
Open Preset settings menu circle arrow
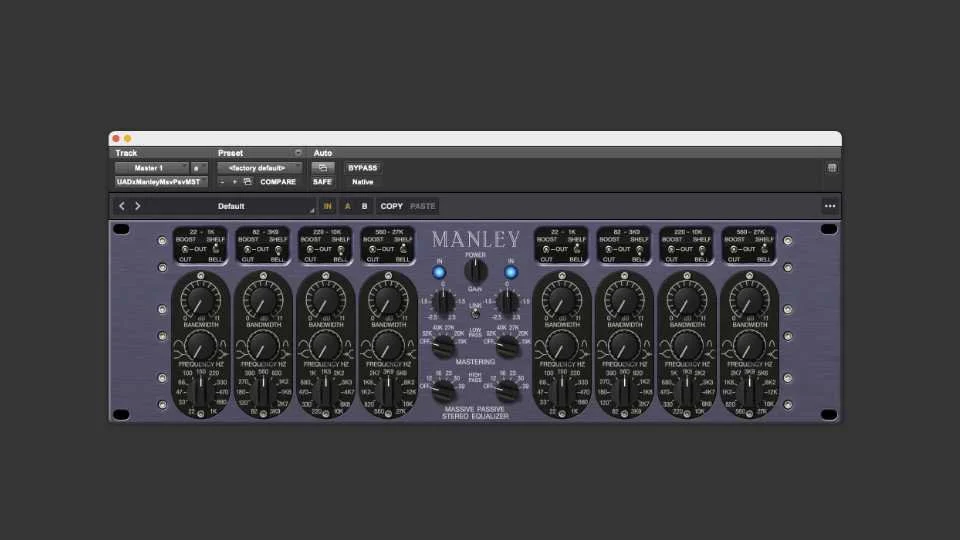point(298,153)
